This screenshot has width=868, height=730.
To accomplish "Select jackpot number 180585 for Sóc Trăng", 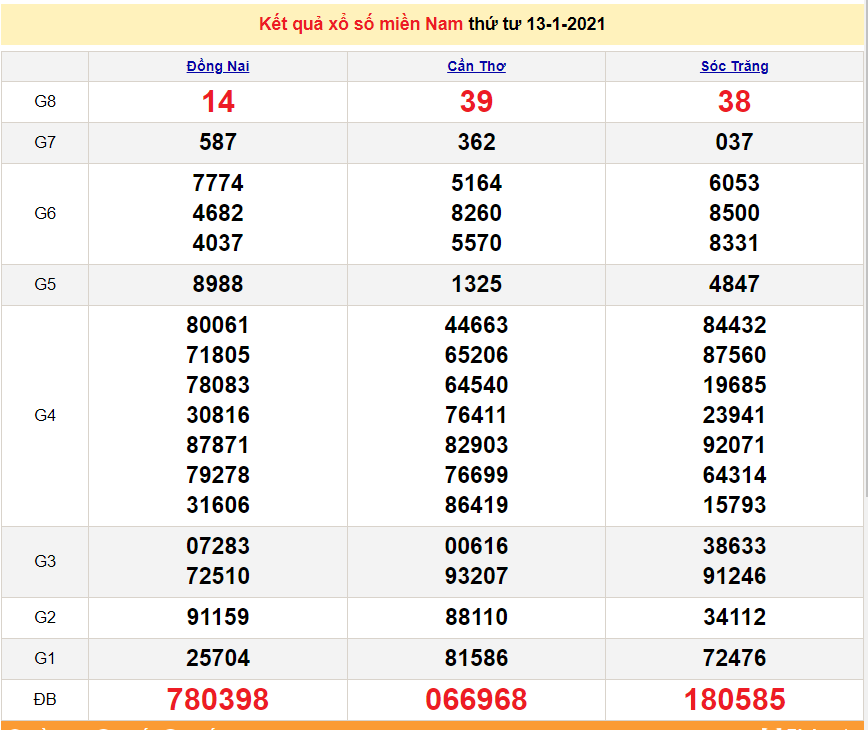I will click(735, 699).
